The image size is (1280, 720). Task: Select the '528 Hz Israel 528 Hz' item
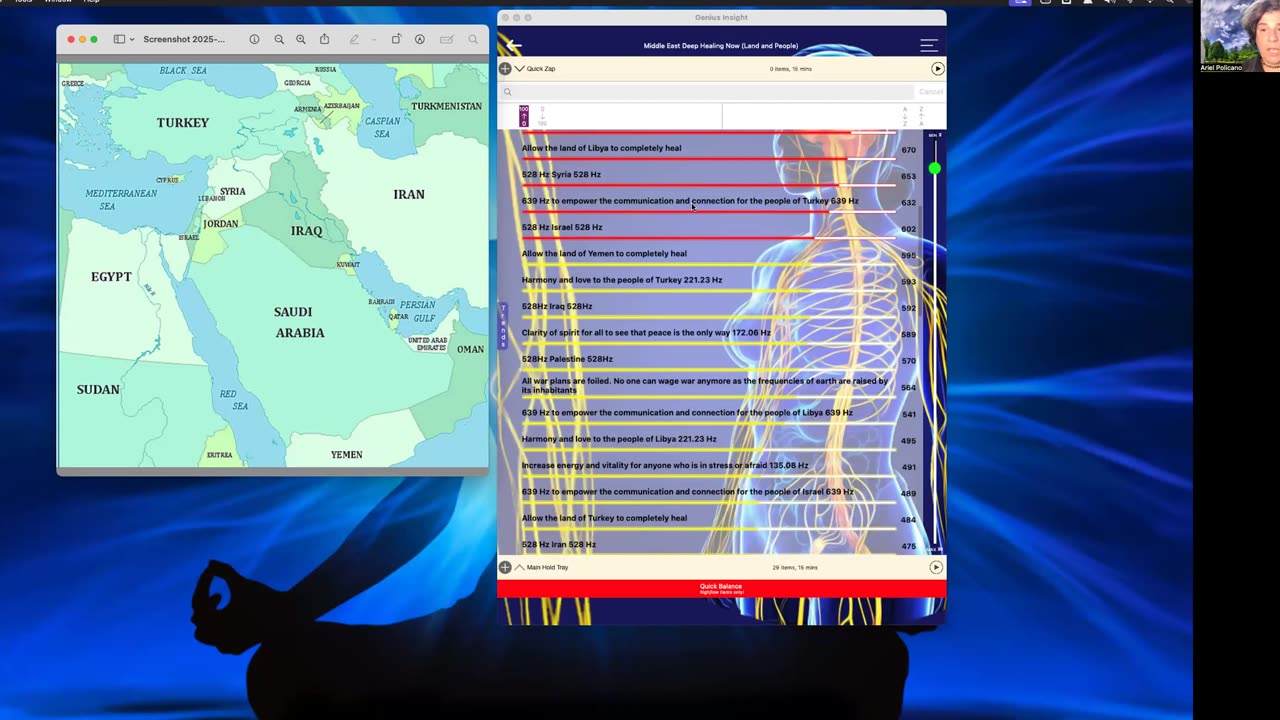pyautogui.click(x=562, y=227)
